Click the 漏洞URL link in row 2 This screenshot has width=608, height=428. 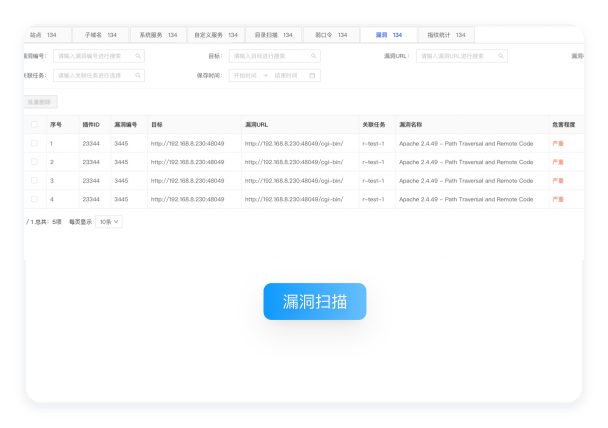coord(294,162)
